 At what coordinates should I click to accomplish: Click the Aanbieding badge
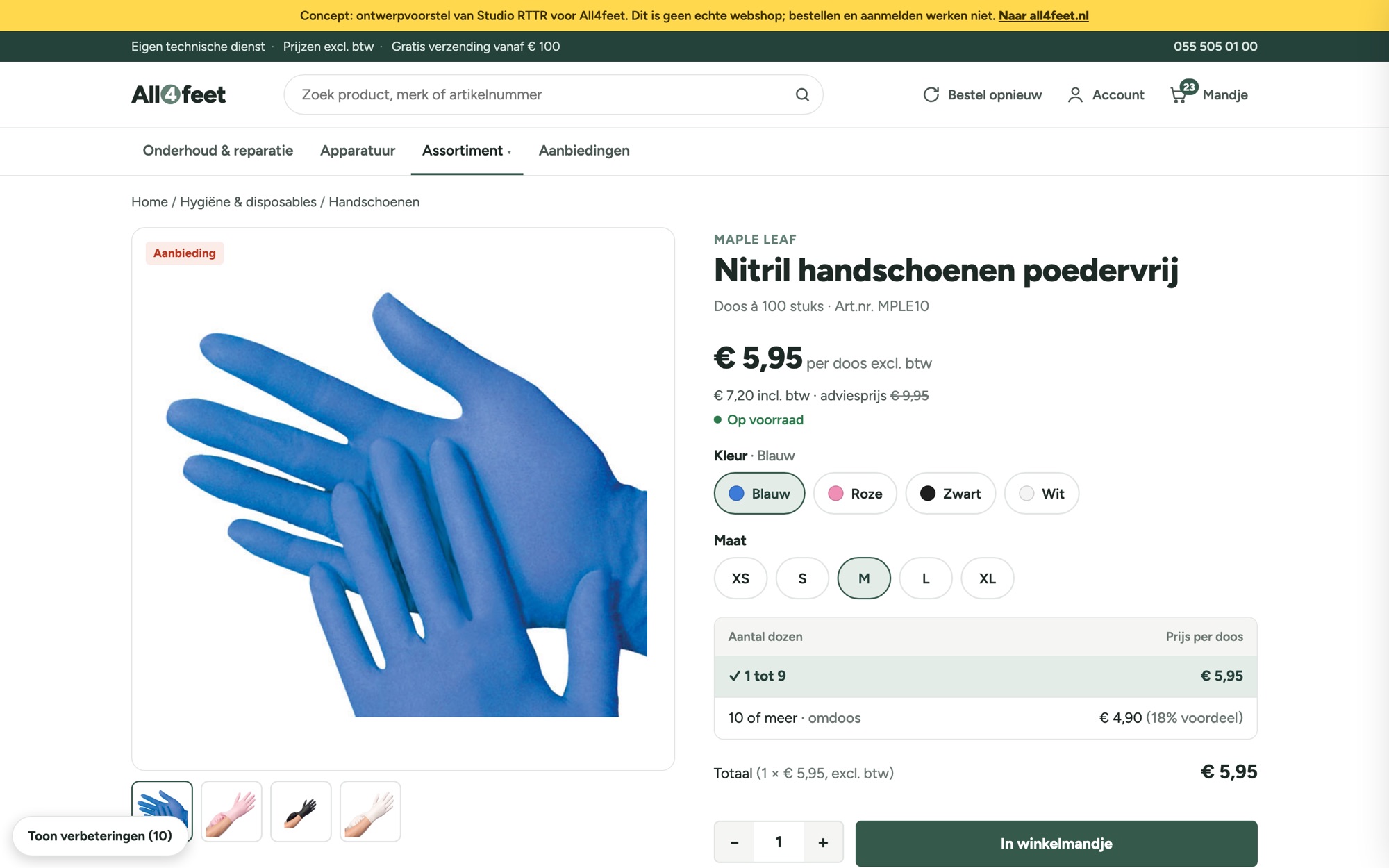point(184,253)
